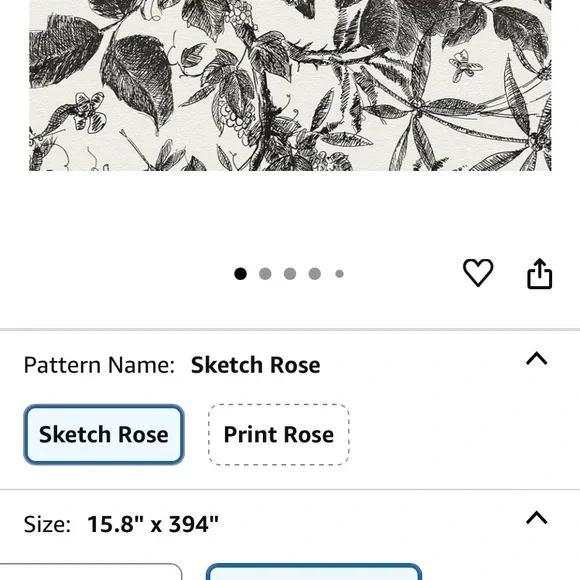Image resolution: width=580 pixels, height=580 pixels.
Task: Select the highlighted size option button
Action: pos(314,572)
